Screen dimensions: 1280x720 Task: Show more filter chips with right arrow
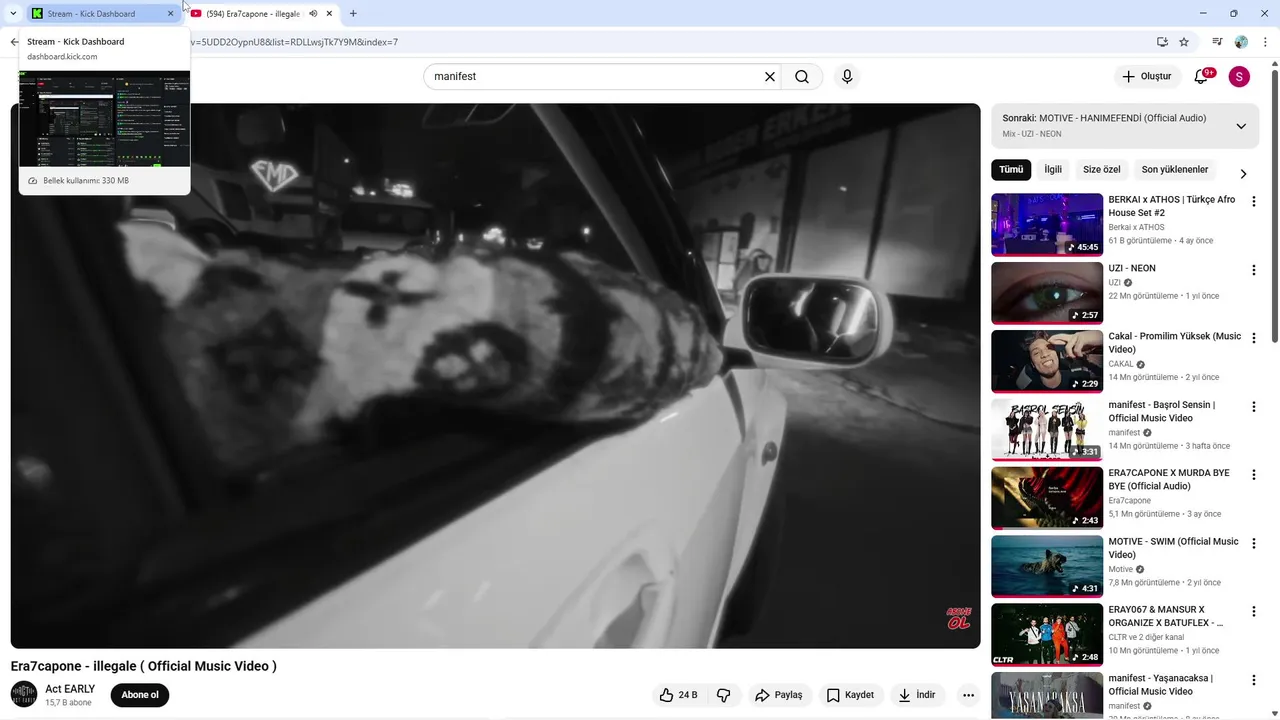[1243, 174]
